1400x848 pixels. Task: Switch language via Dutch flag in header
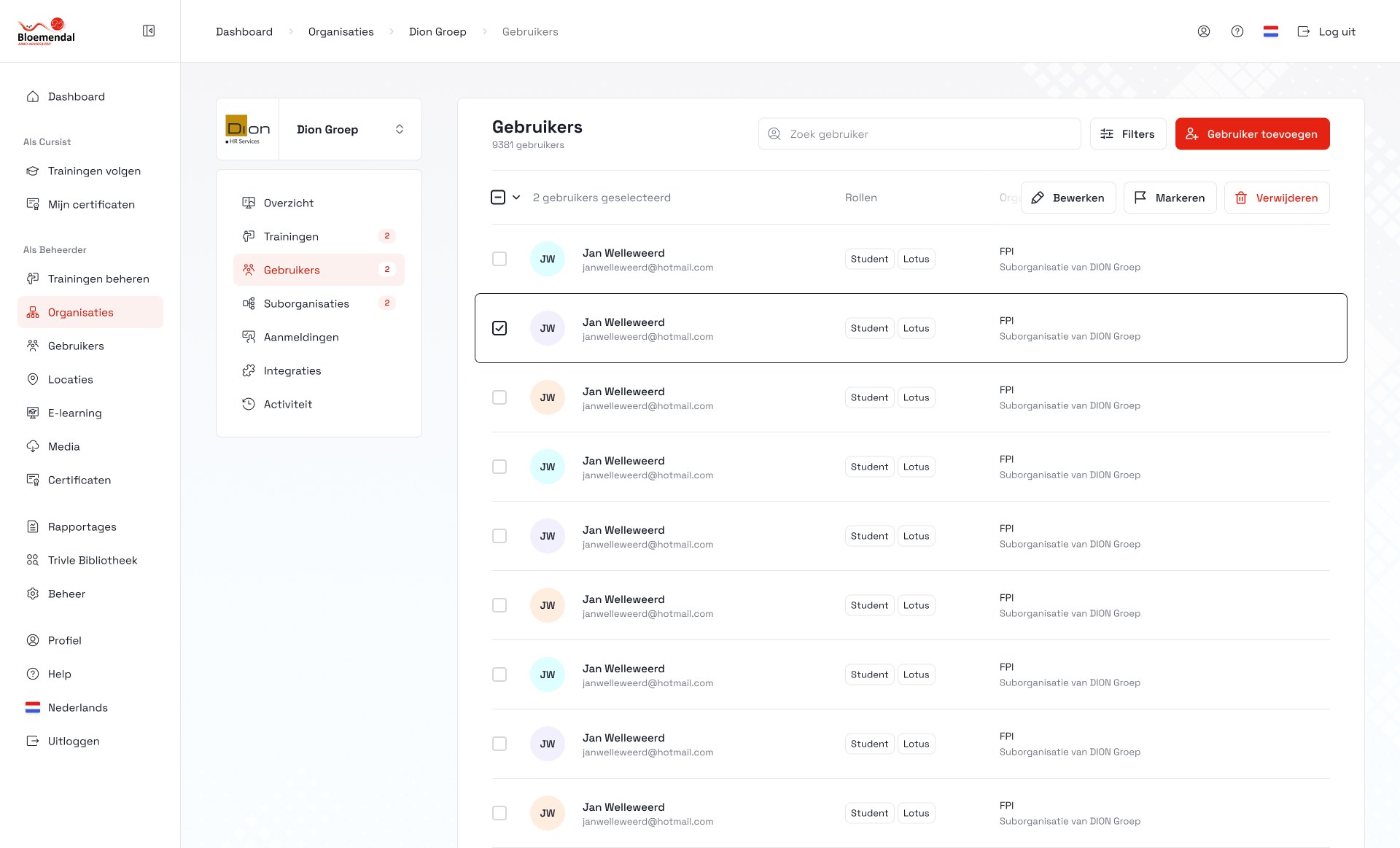1271,31
